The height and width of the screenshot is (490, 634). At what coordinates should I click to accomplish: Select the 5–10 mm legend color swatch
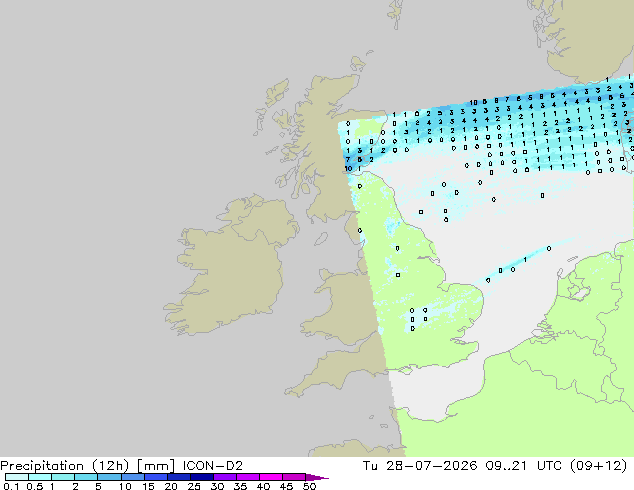tap(109, 477)
